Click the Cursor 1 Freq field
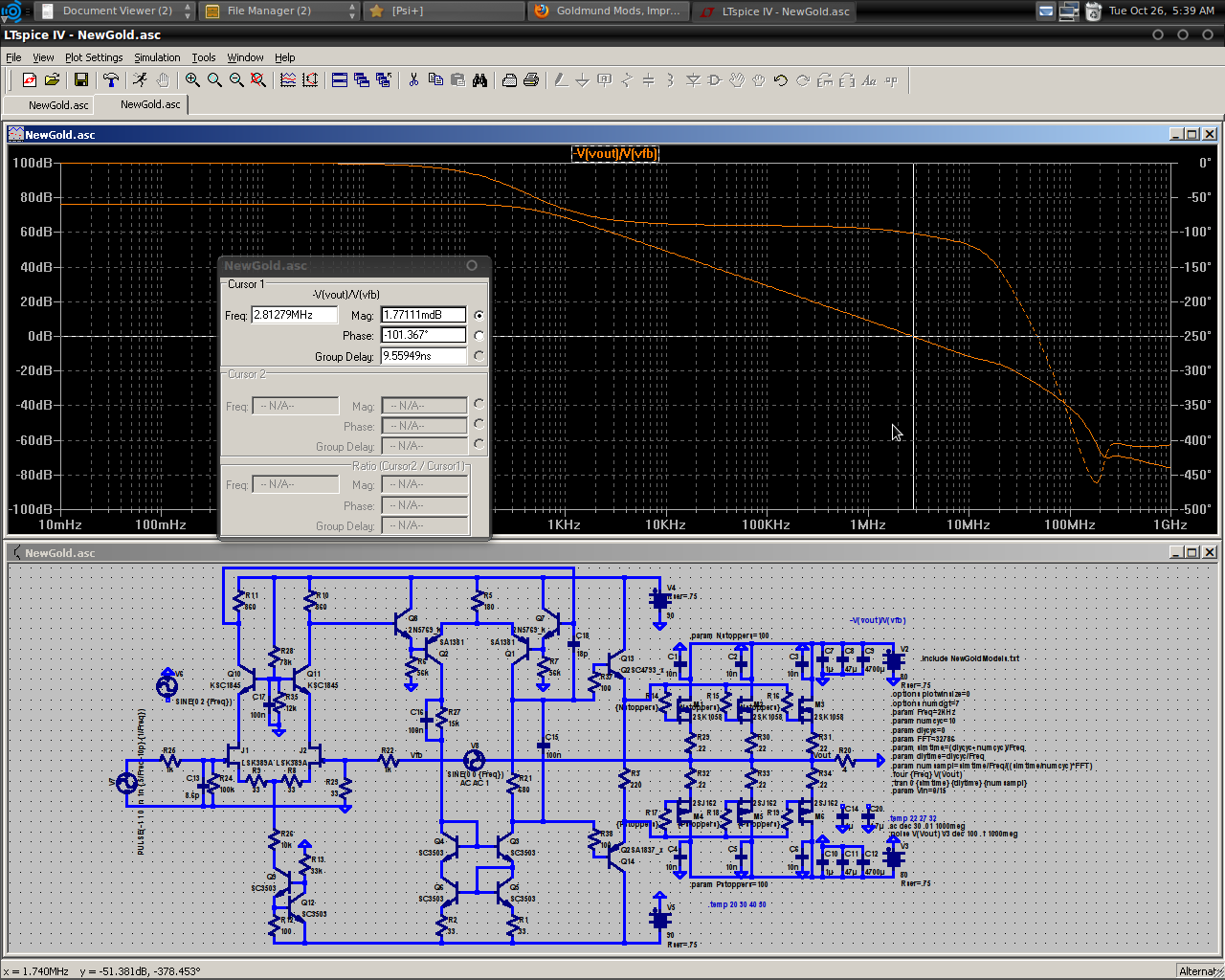Viewport: 1225px width, 980px height. (295, 315)
